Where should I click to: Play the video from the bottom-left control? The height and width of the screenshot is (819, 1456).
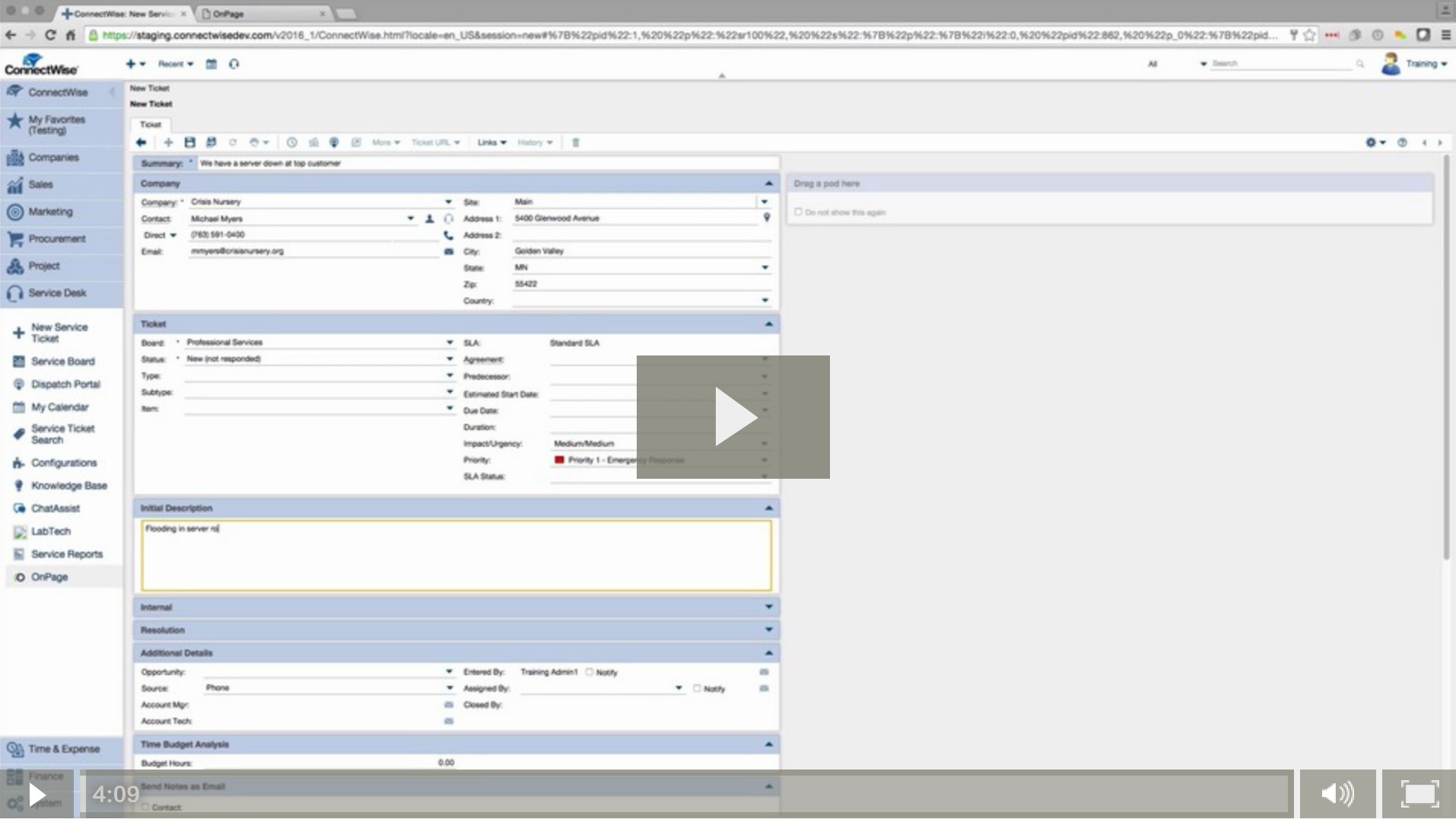[x=37, y=795]
